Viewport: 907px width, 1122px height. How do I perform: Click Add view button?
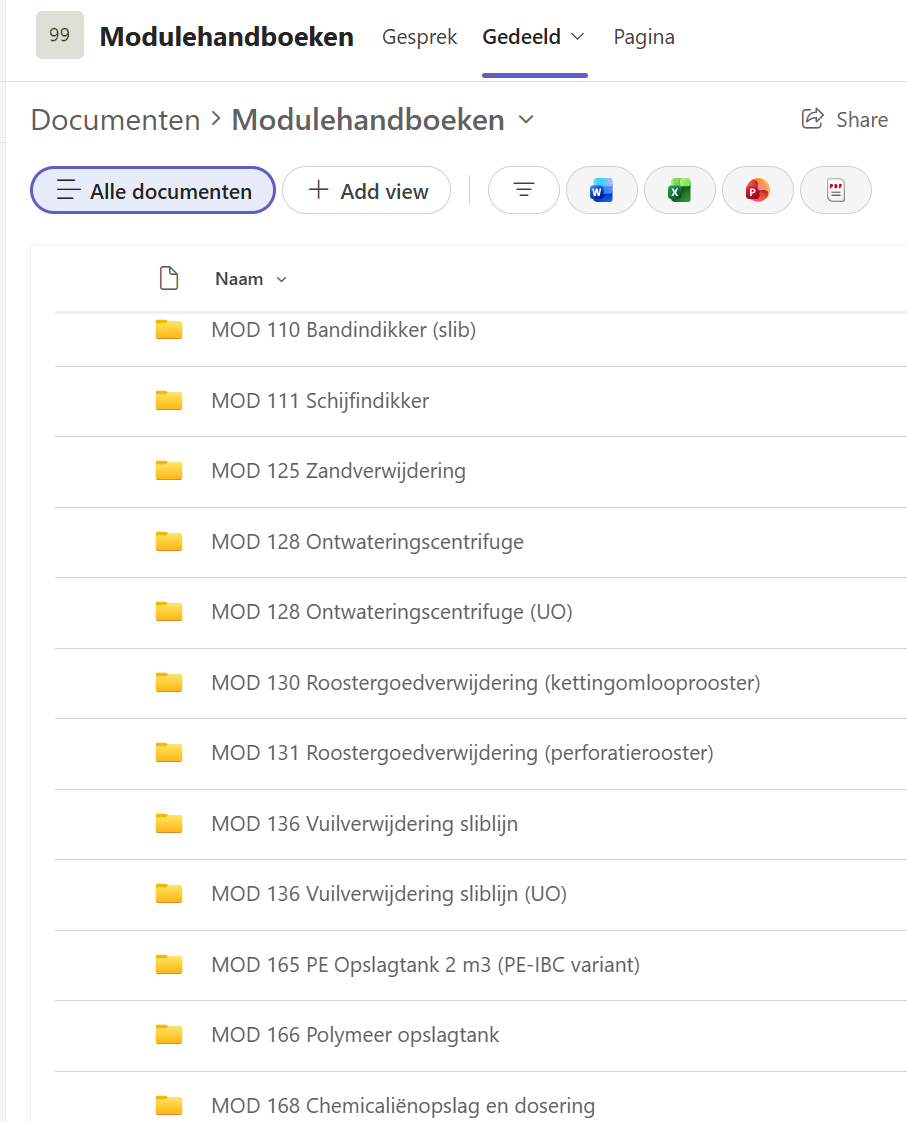[x=367, y=190]
